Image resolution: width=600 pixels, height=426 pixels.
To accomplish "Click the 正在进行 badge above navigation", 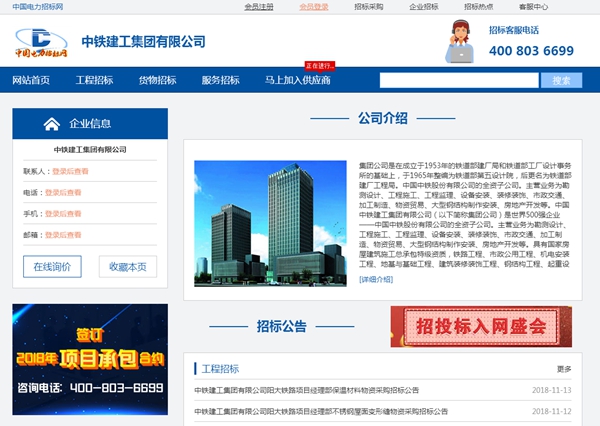I will pos(319,66).
